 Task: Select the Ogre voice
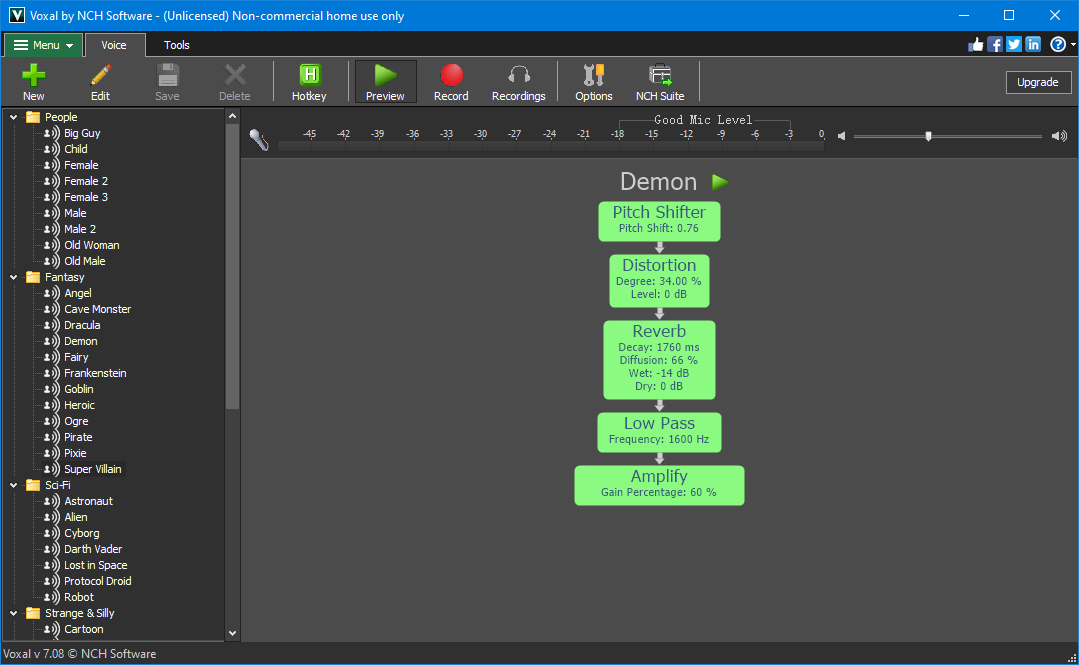(76, 421)
